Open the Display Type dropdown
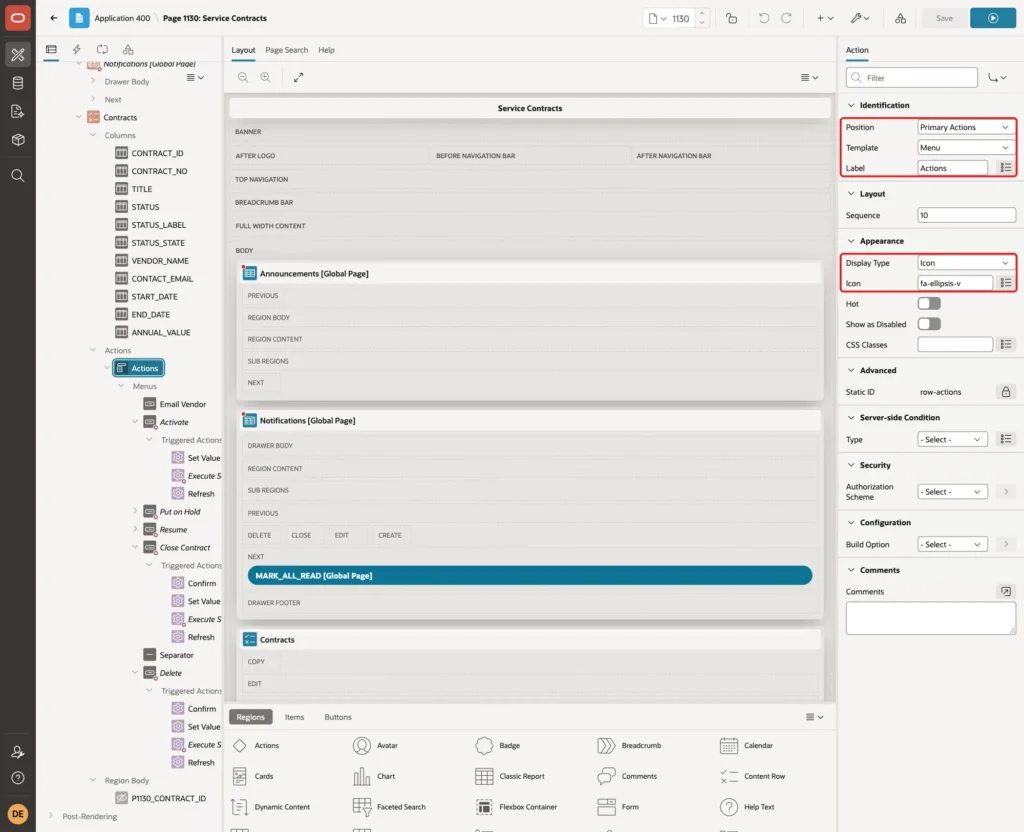 [x=966, y=263]
